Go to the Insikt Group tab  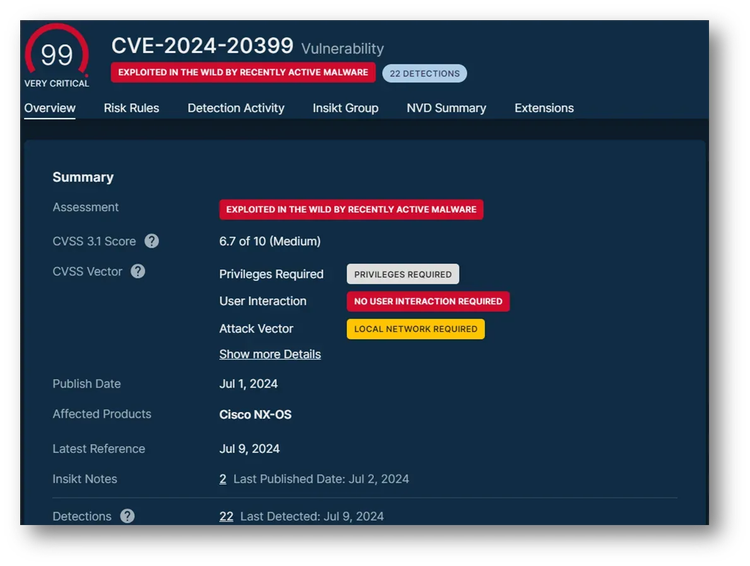coord(345,108)
